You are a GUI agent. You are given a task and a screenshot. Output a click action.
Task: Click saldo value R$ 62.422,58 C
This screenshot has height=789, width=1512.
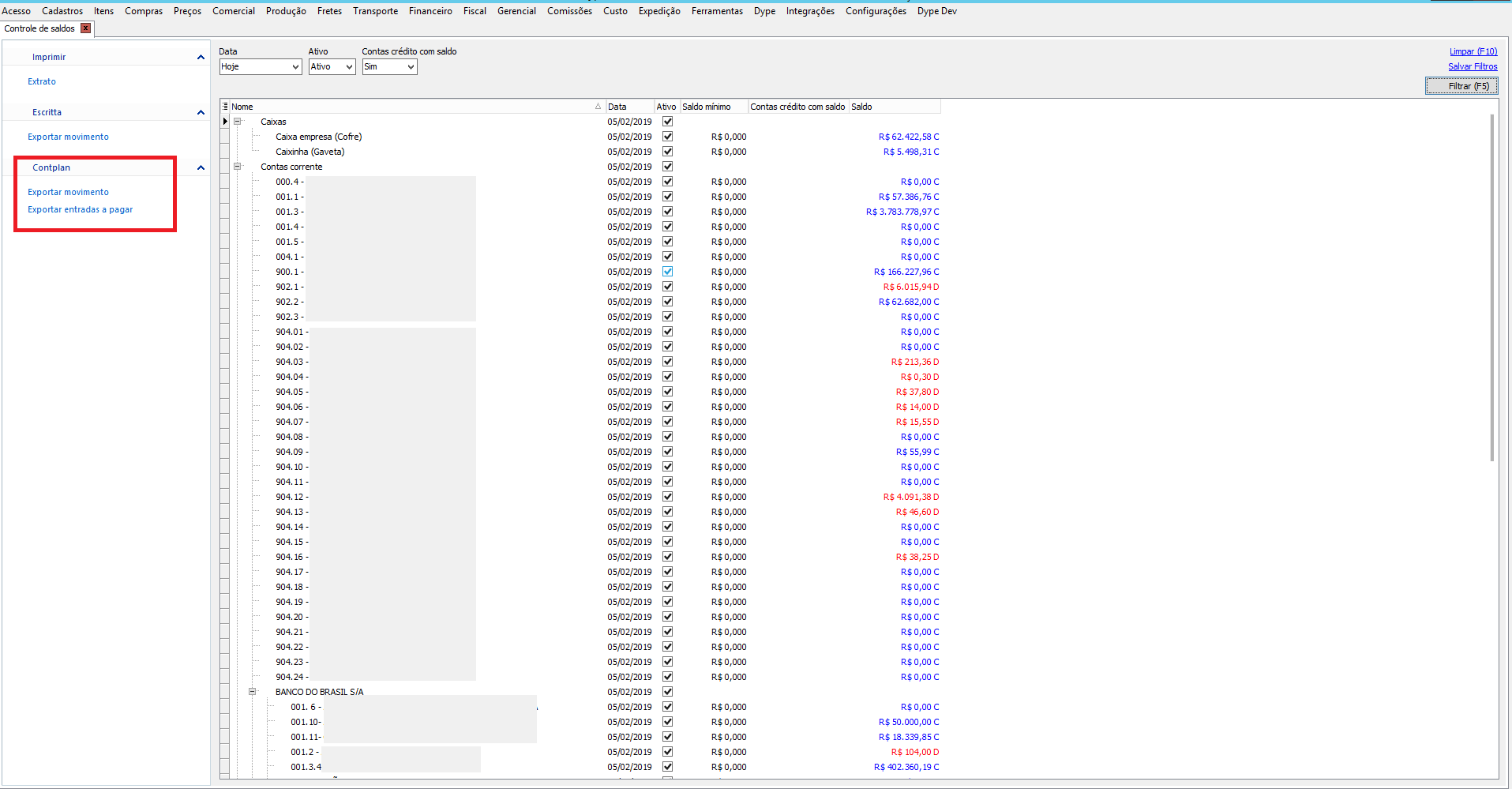(x=909, y=137)
